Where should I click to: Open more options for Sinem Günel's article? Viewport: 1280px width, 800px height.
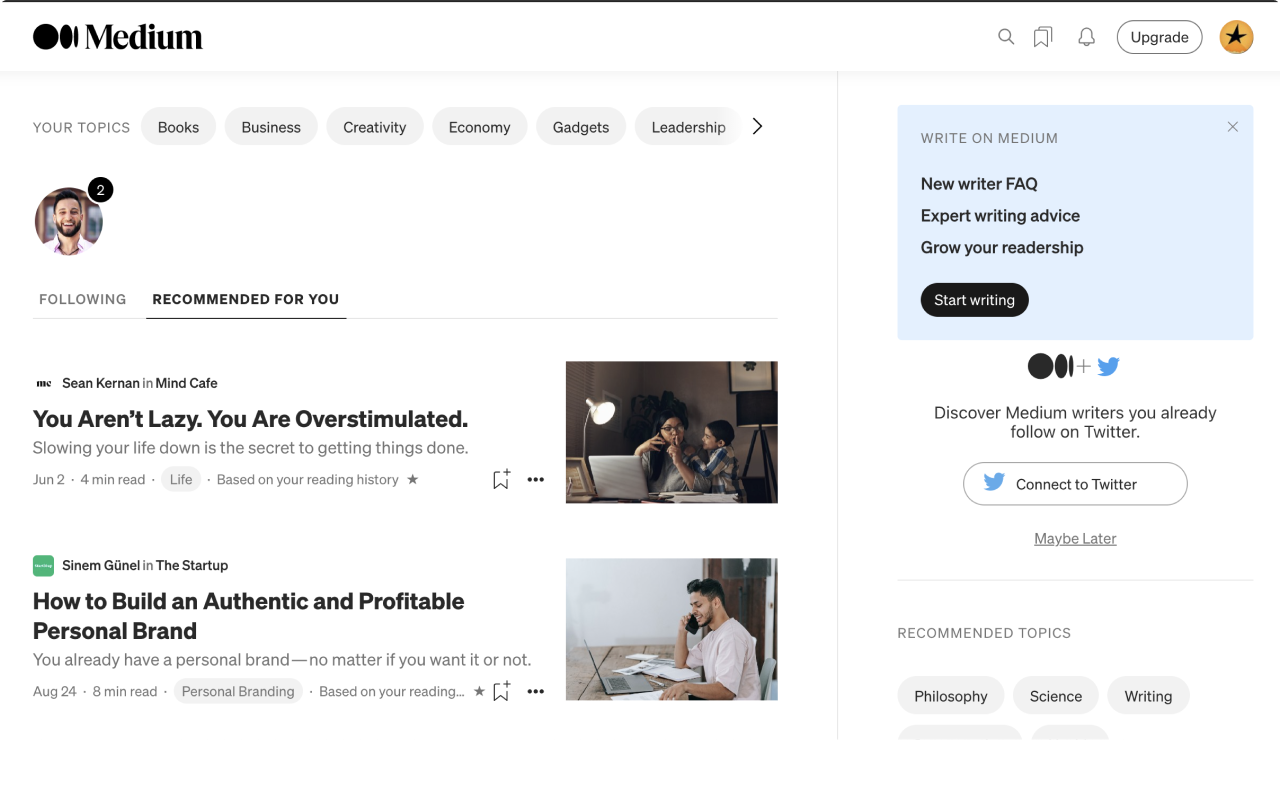[535, 691]
